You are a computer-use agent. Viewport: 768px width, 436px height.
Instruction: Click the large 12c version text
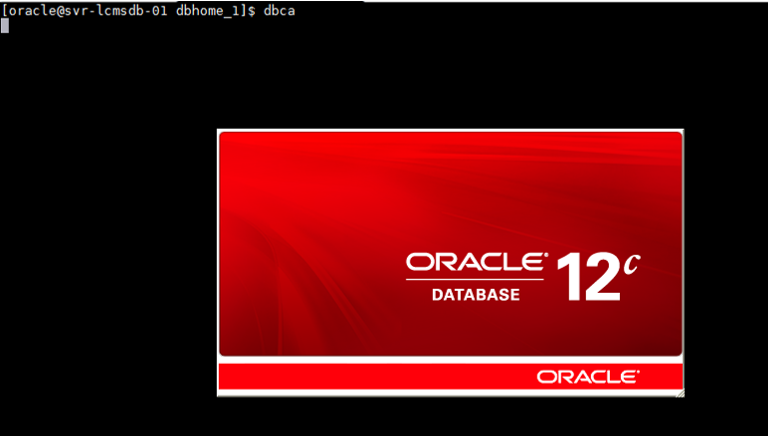(599, 277)
